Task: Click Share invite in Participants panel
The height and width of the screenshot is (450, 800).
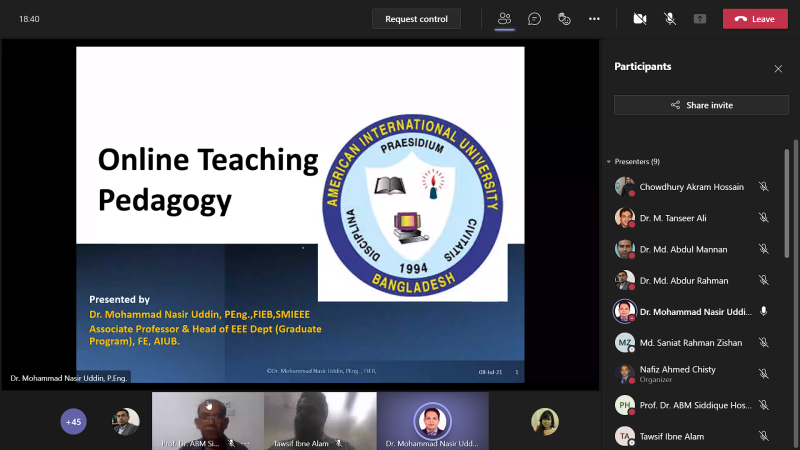Action: point(701,105)
